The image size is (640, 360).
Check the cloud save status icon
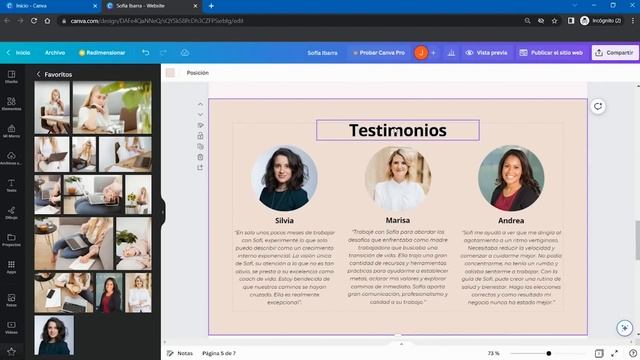[184, 53]
